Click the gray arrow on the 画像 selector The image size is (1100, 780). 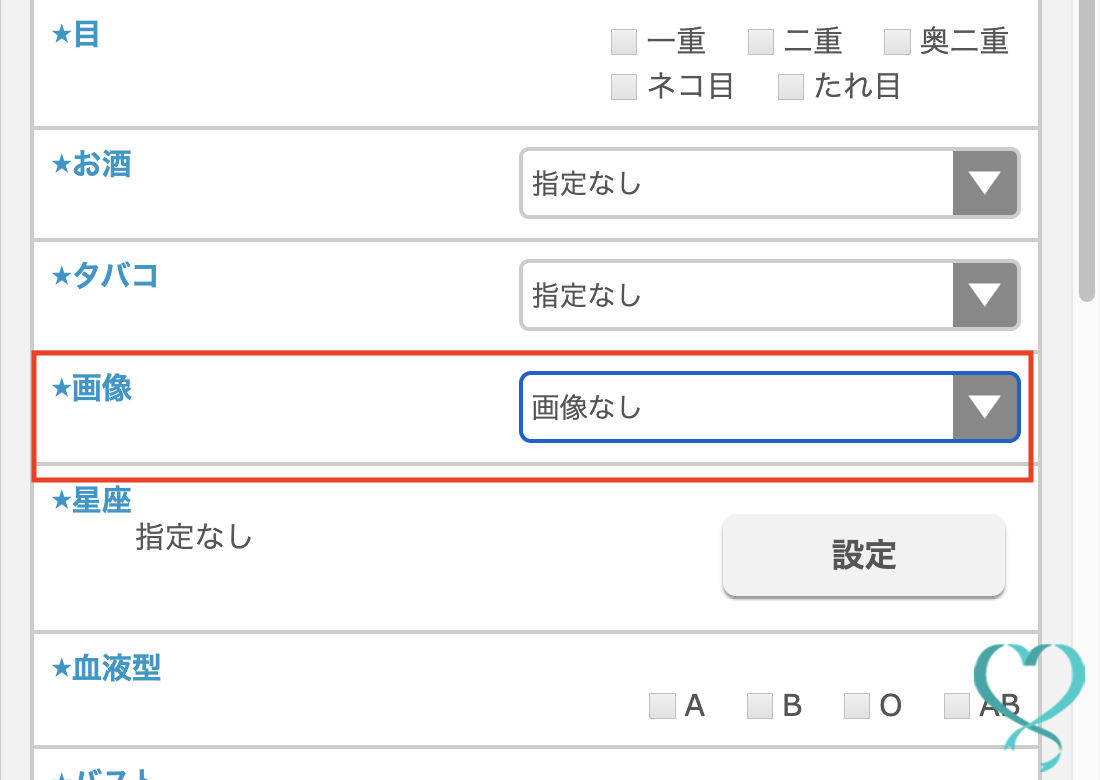(986, 406)
